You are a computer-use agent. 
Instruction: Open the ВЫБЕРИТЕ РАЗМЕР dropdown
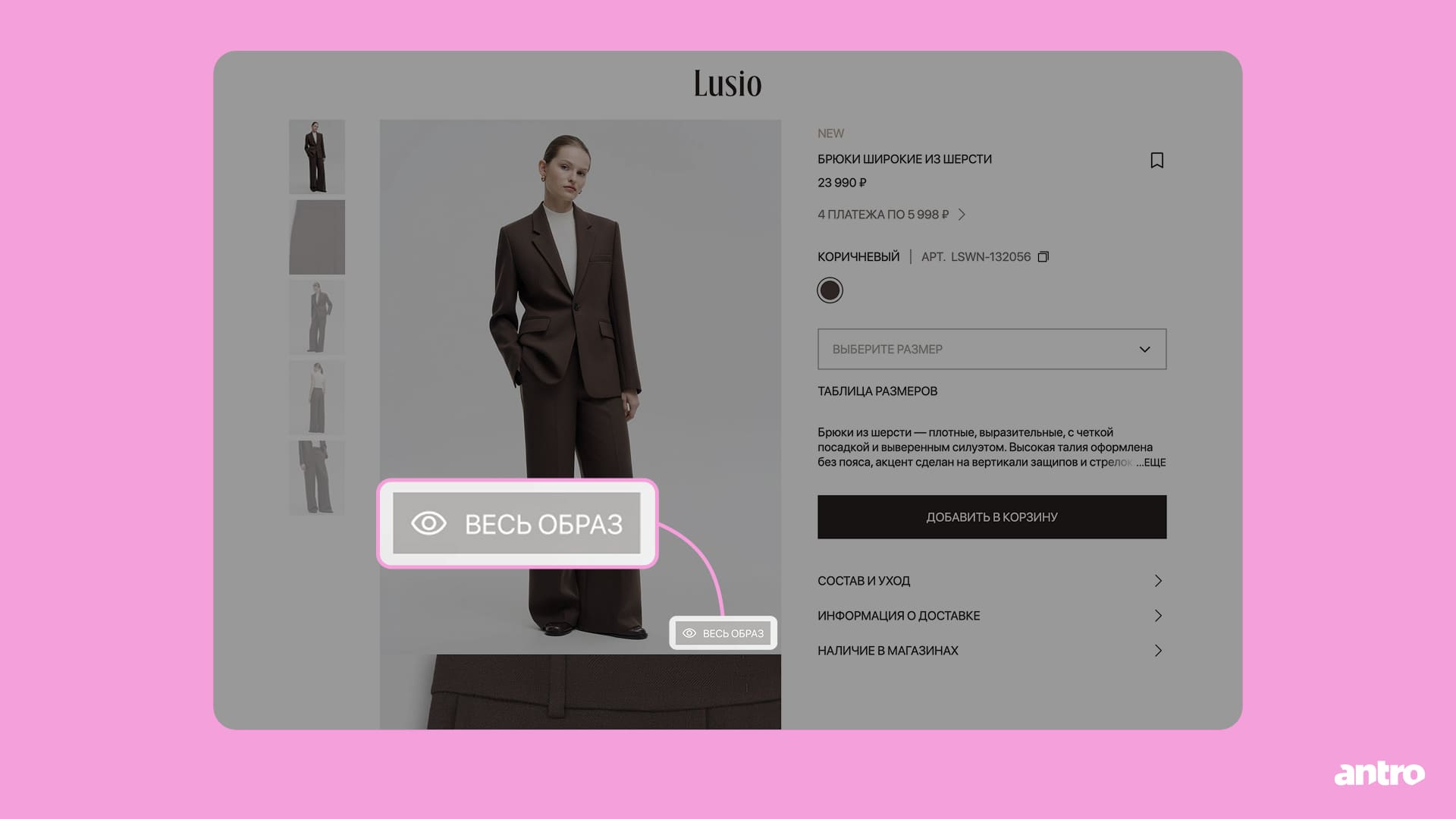pyautogui.click(x=992, y=349)
